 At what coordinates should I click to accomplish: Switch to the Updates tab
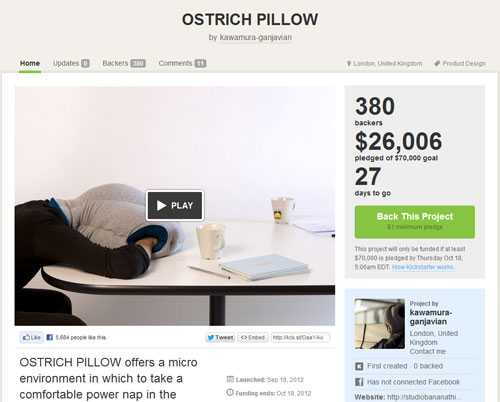click(x=71, y=63)
